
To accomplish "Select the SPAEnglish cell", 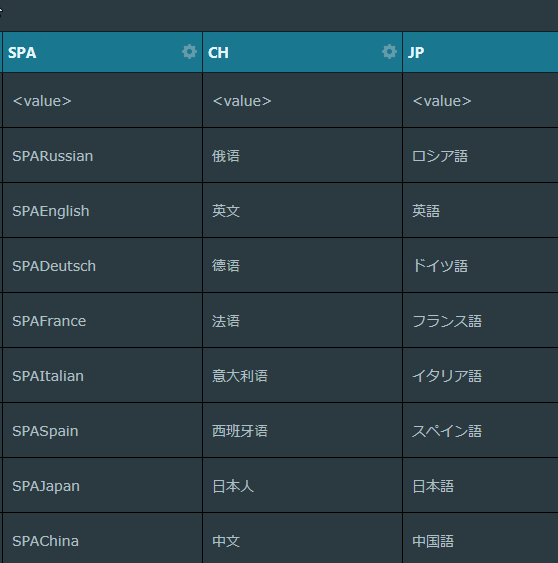I will (x=102, y=210).
